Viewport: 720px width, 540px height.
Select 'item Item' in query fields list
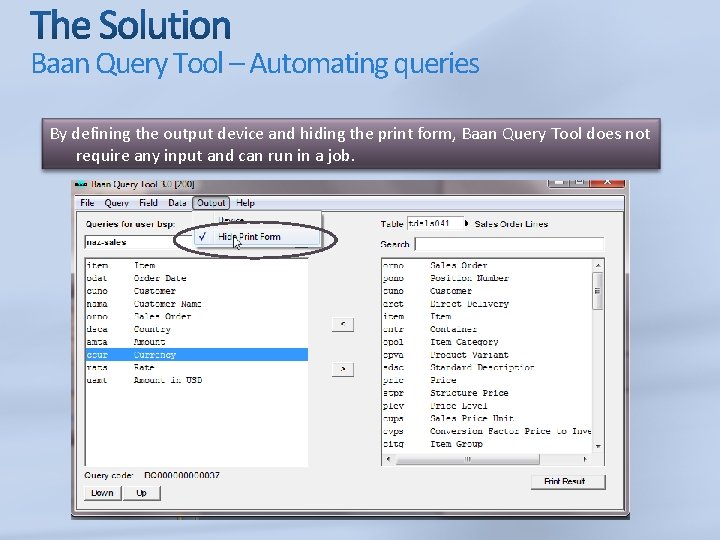coord(197,265)
